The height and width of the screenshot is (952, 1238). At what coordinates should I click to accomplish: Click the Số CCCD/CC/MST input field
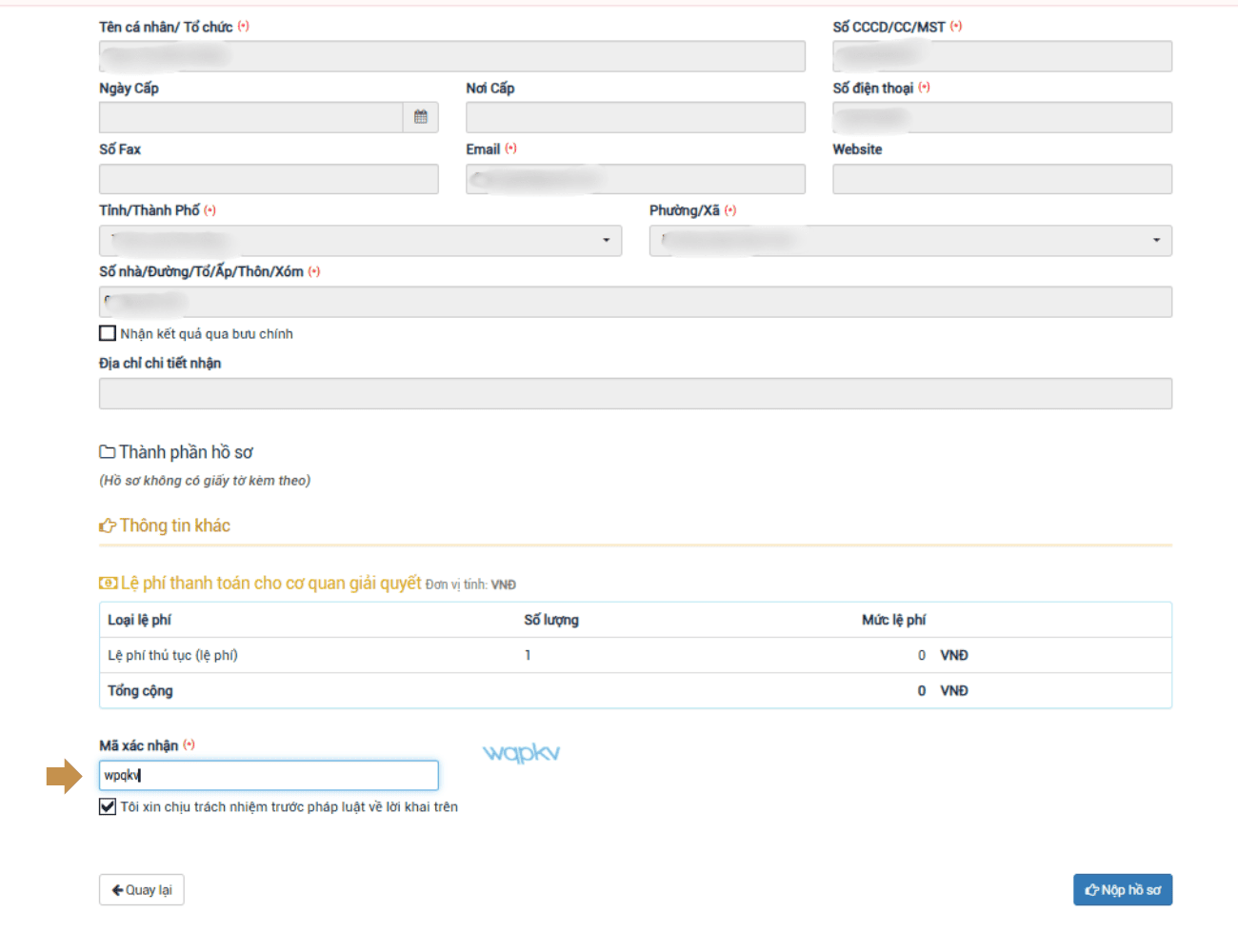(x=1002, y=56)
